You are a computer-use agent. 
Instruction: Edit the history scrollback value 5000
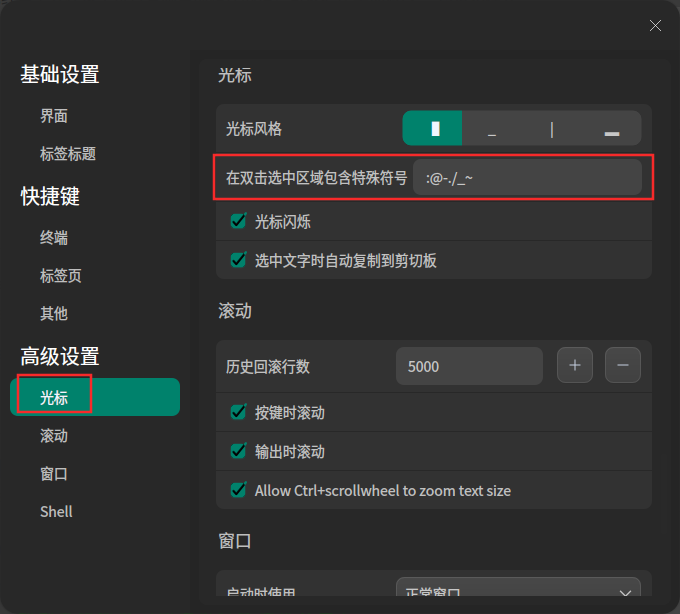(x=469, y=366)
